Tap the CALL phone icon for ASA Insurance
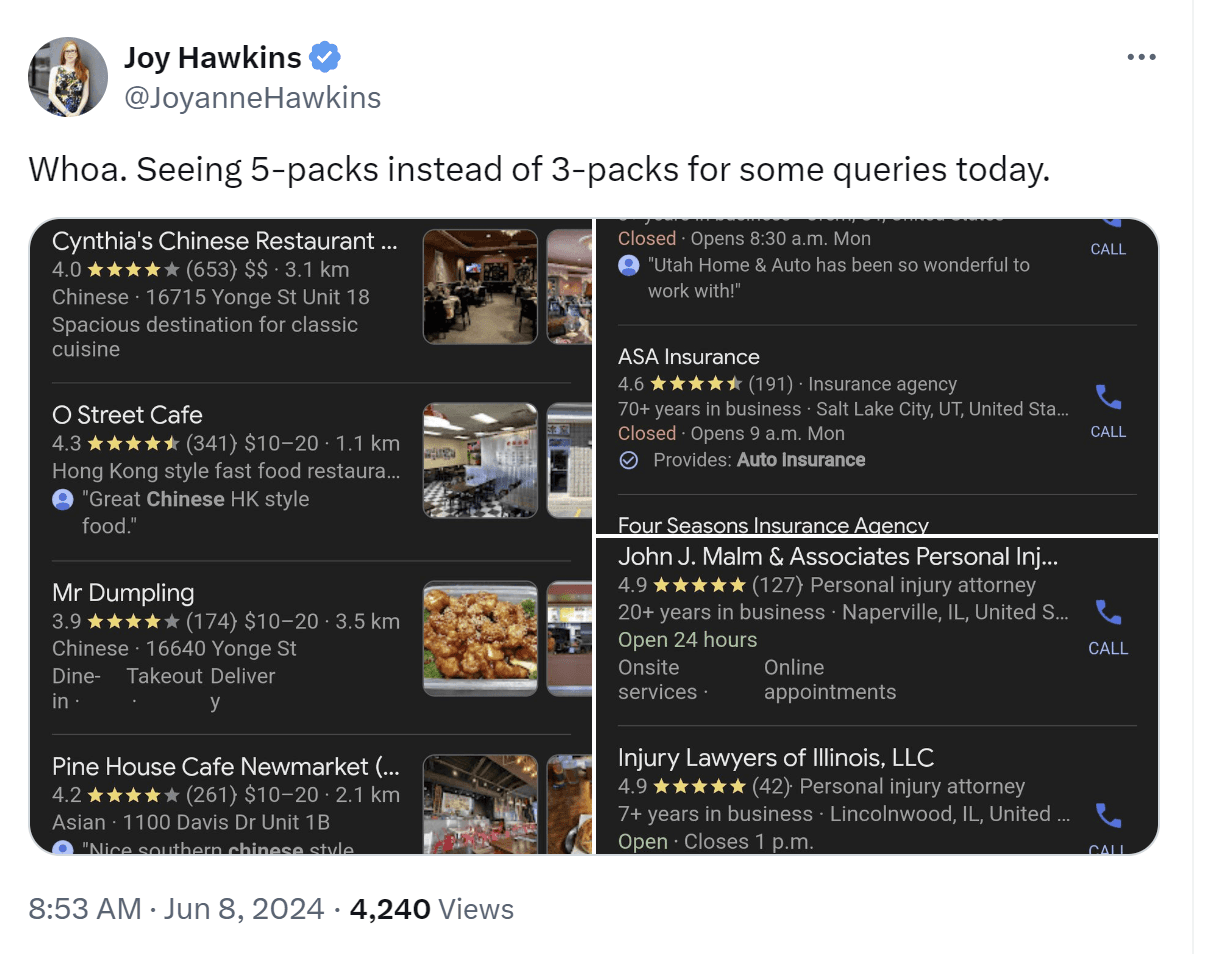This screenshot has width=1231, height=954. click(x=1108, y=397)
